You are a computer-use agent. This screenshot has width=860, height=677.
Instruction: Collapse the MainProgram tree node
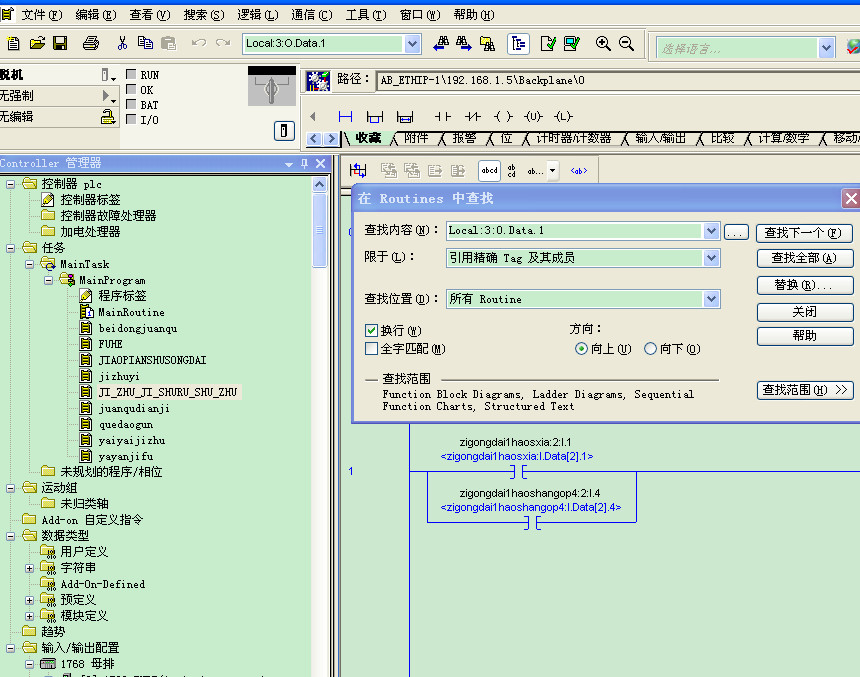48,280
